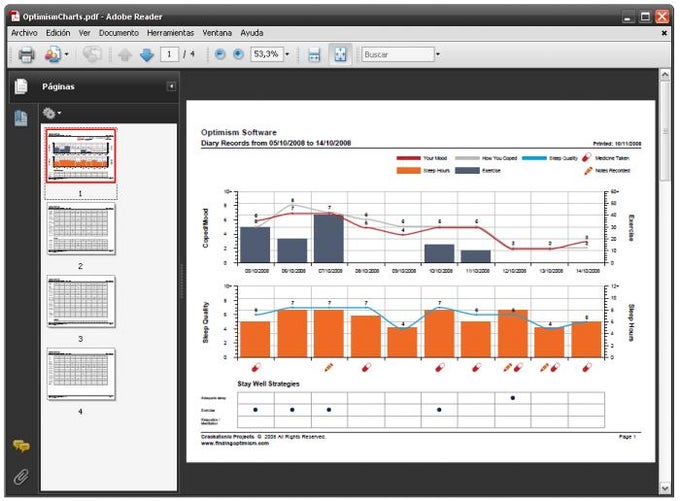Open the Herramientas menu
Viewport: 680px width, 501px height.
[170, 33]
